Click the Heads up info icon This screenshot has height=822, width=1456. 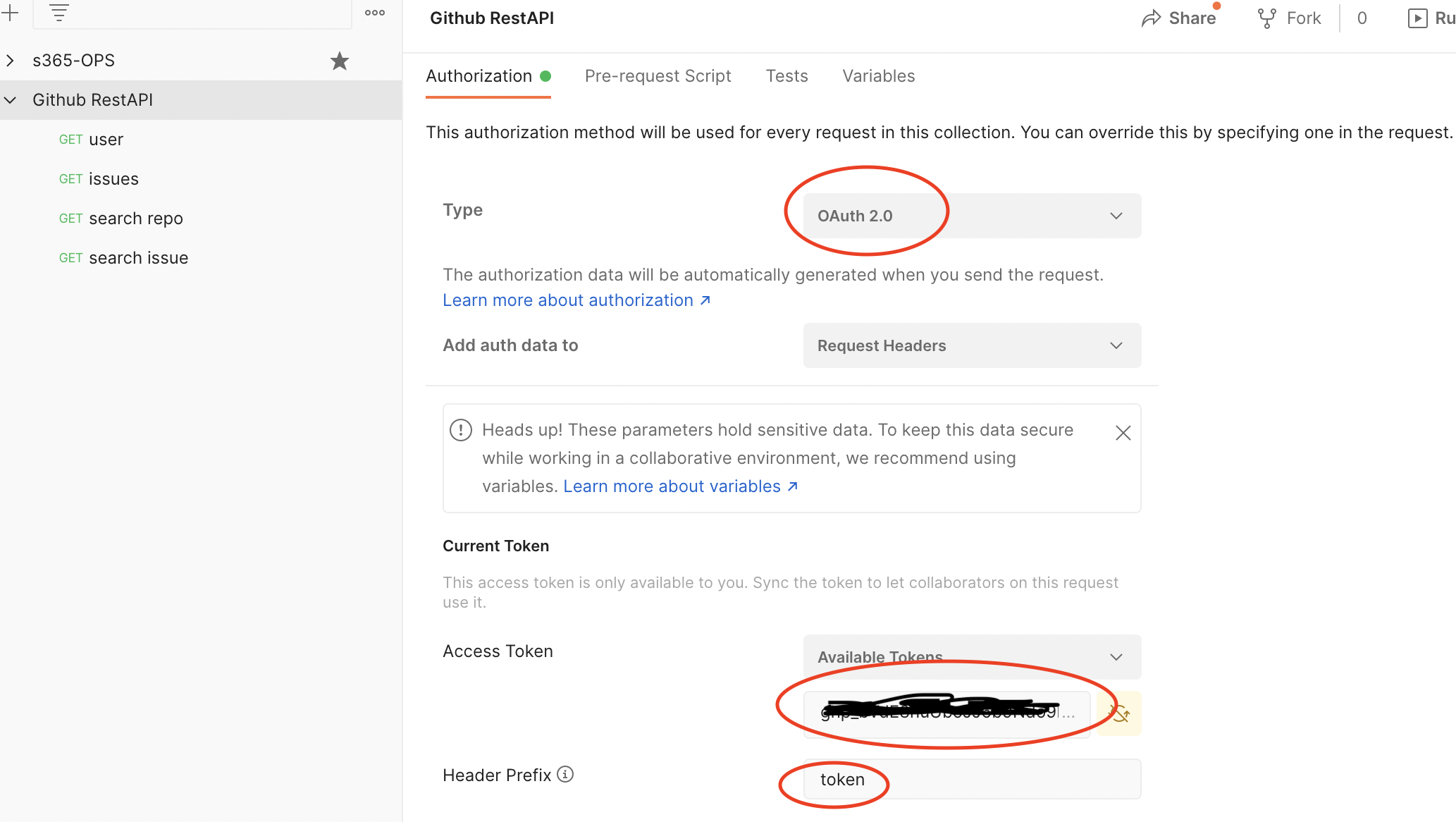pyautogui.click(x=461, y=430)
